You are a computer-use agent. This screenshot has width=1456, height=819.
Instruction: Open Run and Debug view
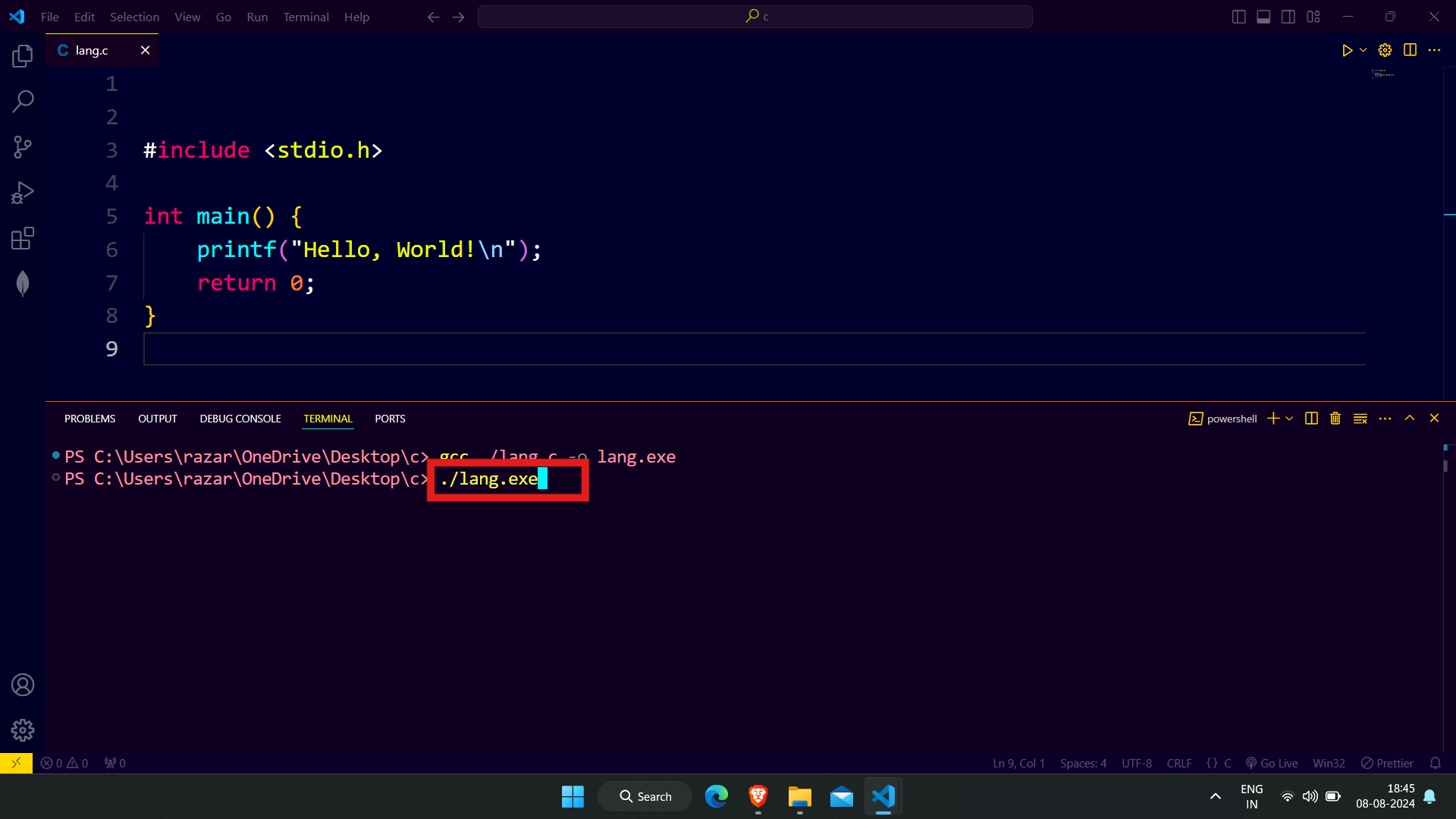tap(23, 193)
